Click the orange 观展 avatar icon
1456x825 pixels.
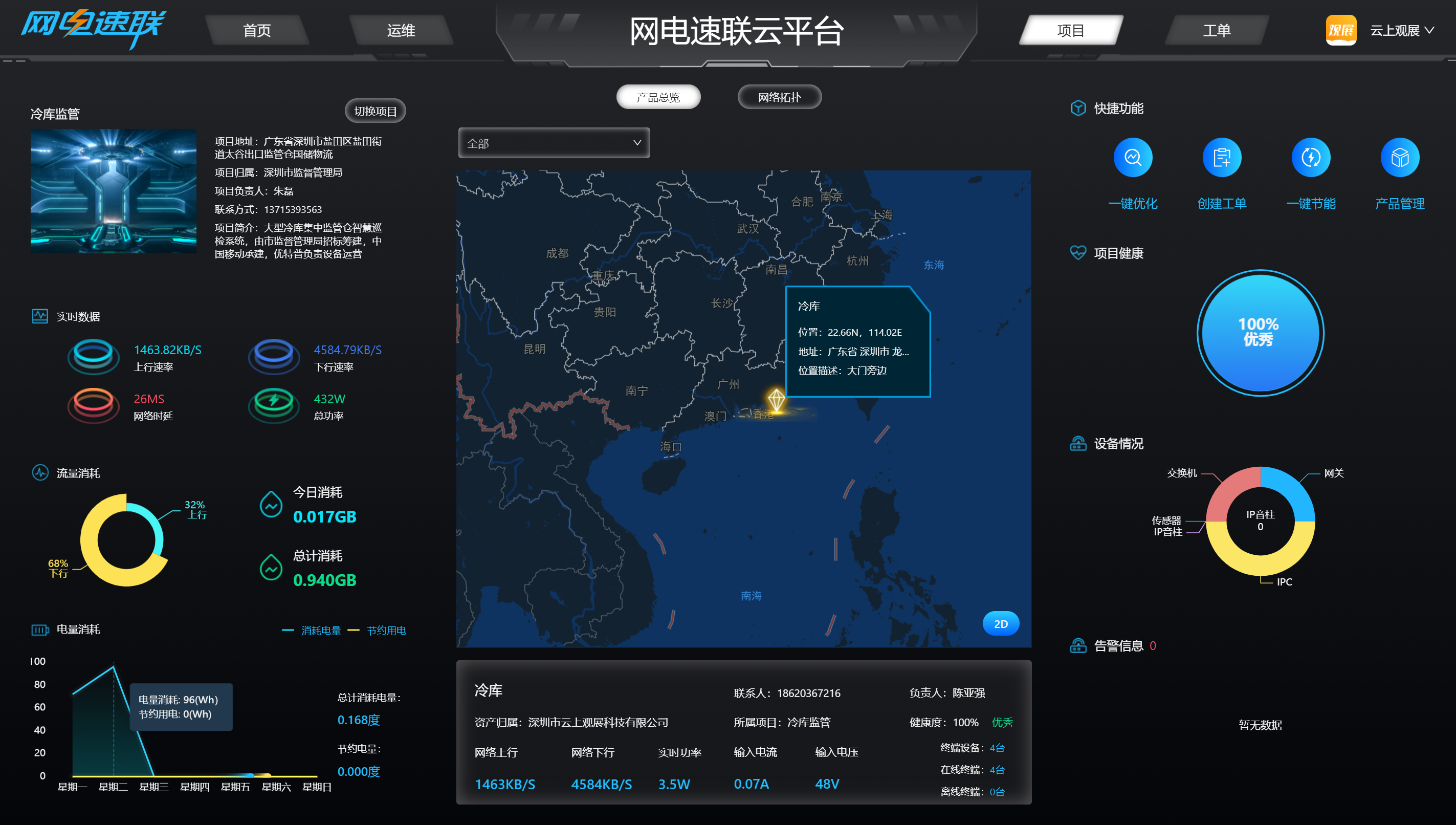point(1340,30)
